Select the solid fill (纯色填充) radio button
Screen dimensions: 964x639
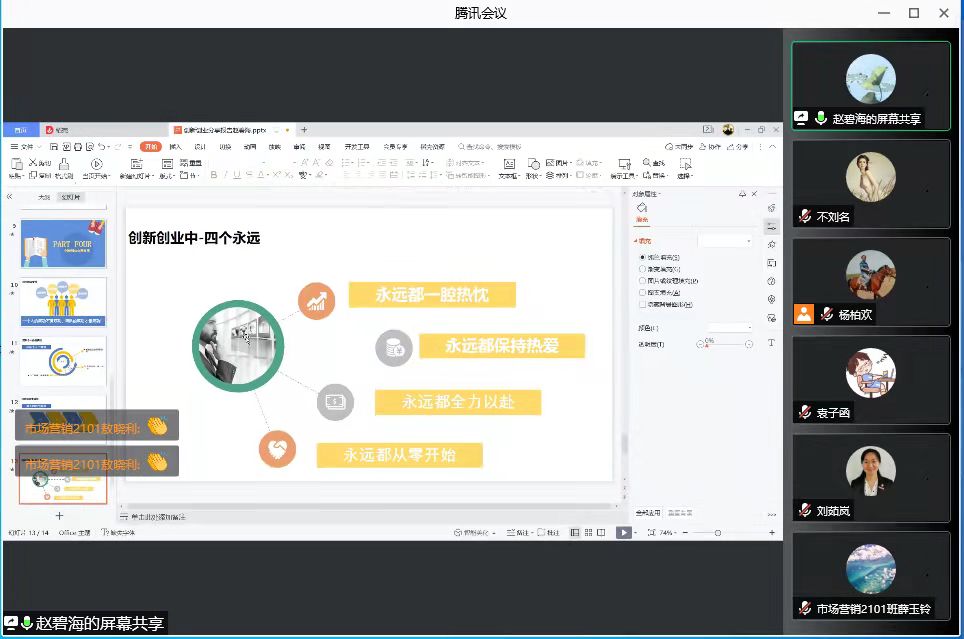click(x=642, y=257)
